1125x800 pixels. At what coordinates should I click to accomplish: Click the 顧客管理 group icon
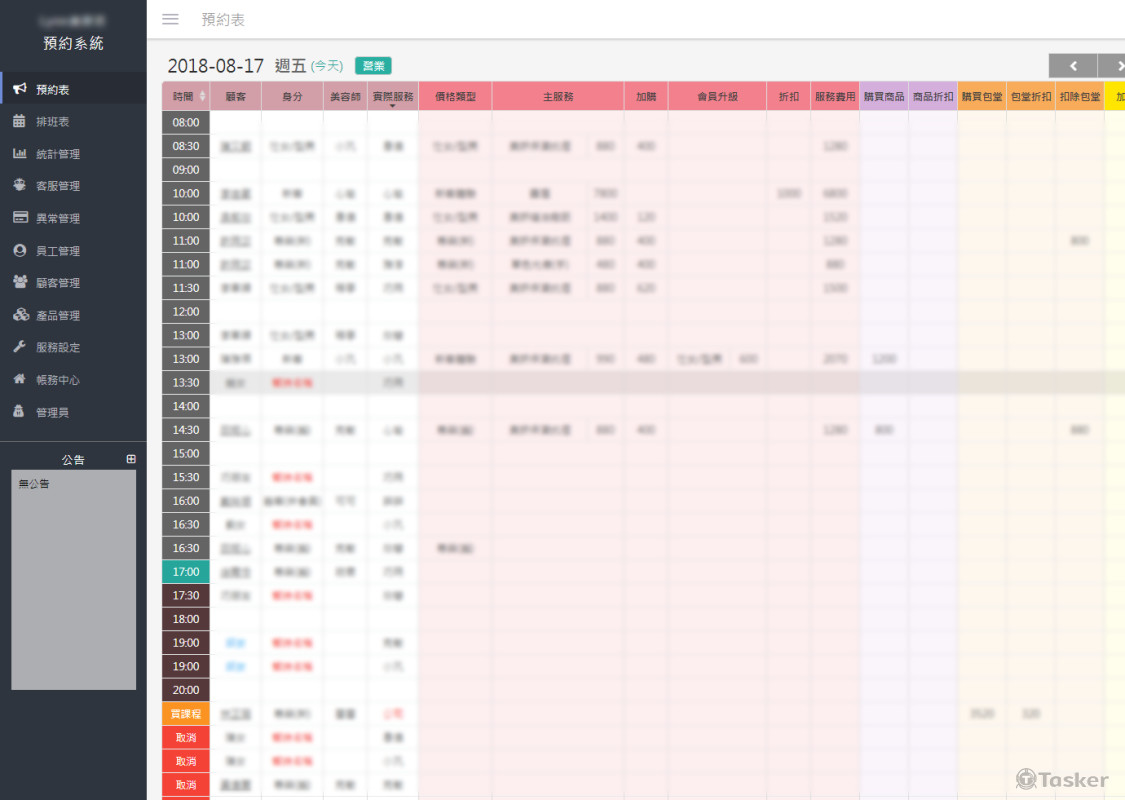(19, 283)
